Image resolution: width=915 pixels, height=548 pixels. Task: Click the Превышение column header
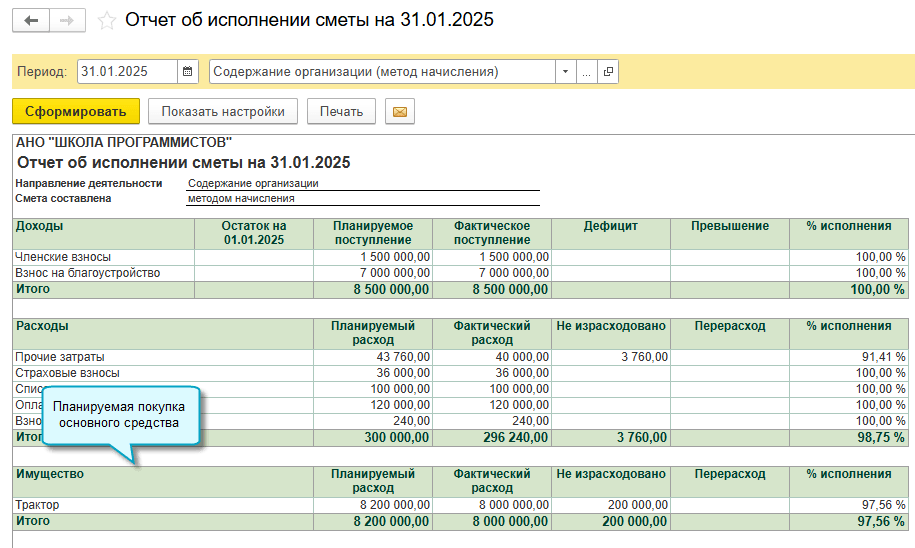click(730, 233)
